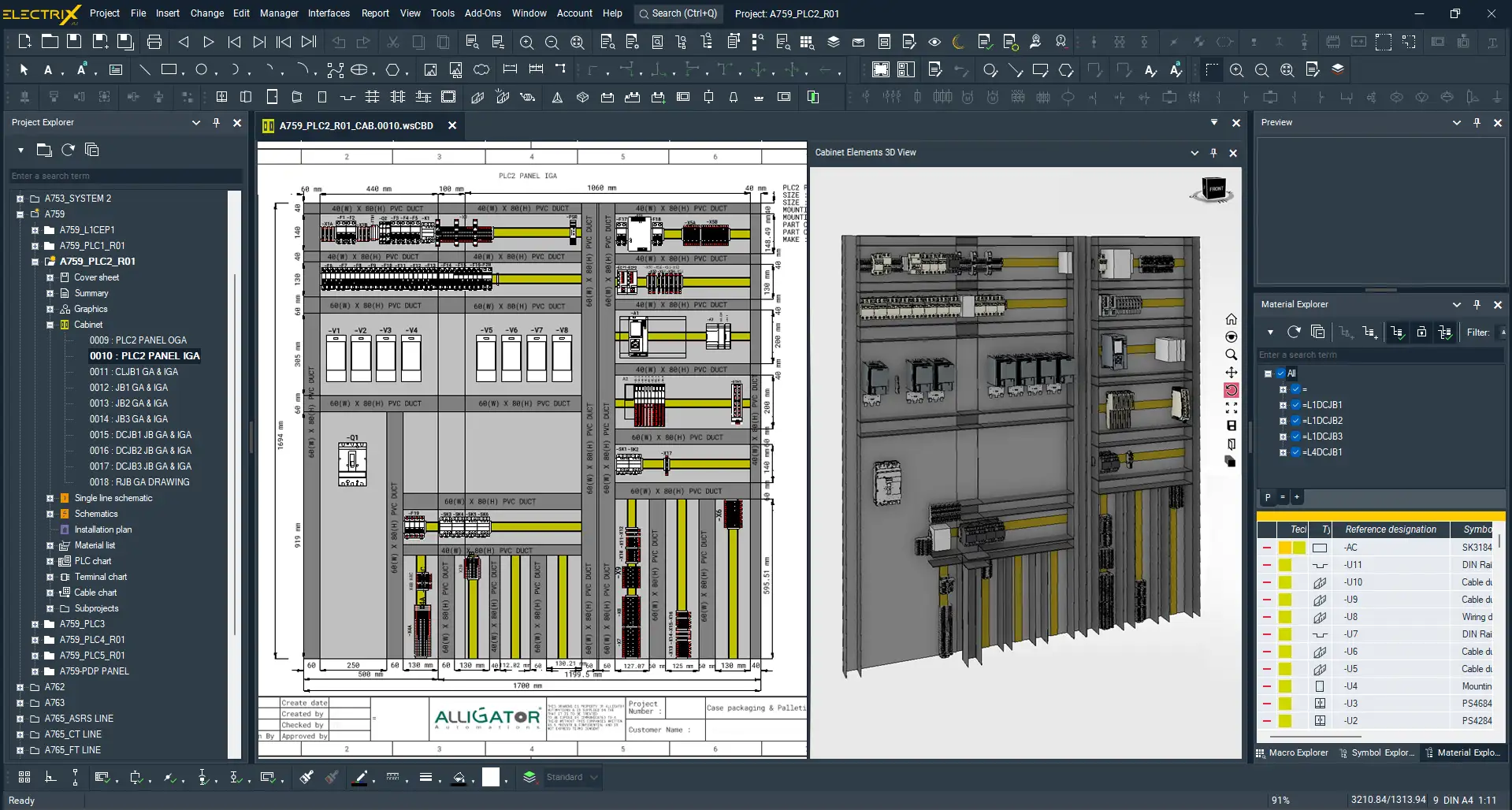The width and height of the screenshot is (1512, 810).
Task: Click the Reference designation column header
Action: 1390,529
